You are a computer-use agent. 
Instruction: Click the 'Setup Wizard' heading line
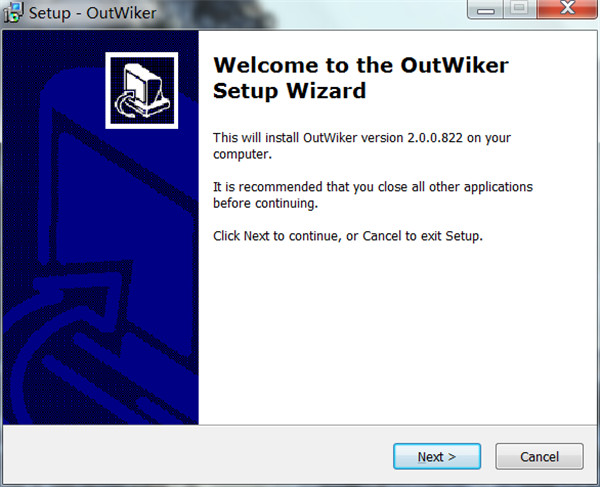click(289, 91)
